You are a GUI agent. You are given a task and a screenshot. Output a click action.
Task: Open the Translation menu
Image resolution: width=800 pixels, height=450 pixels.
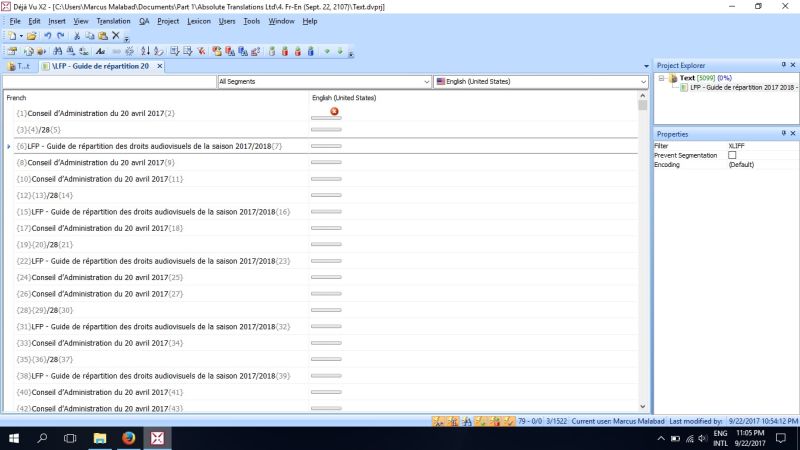click(x=113, y=21)
